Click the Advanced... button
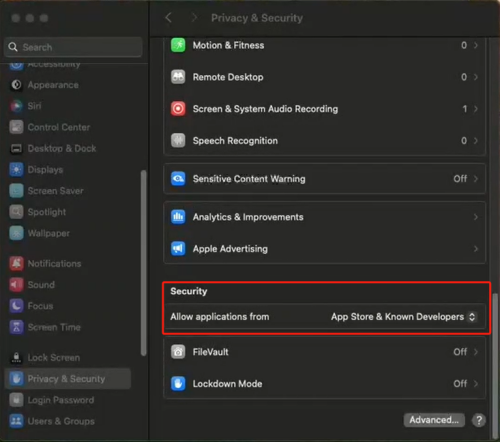Viewport: 501px width, 443px height. pos(434,420)
